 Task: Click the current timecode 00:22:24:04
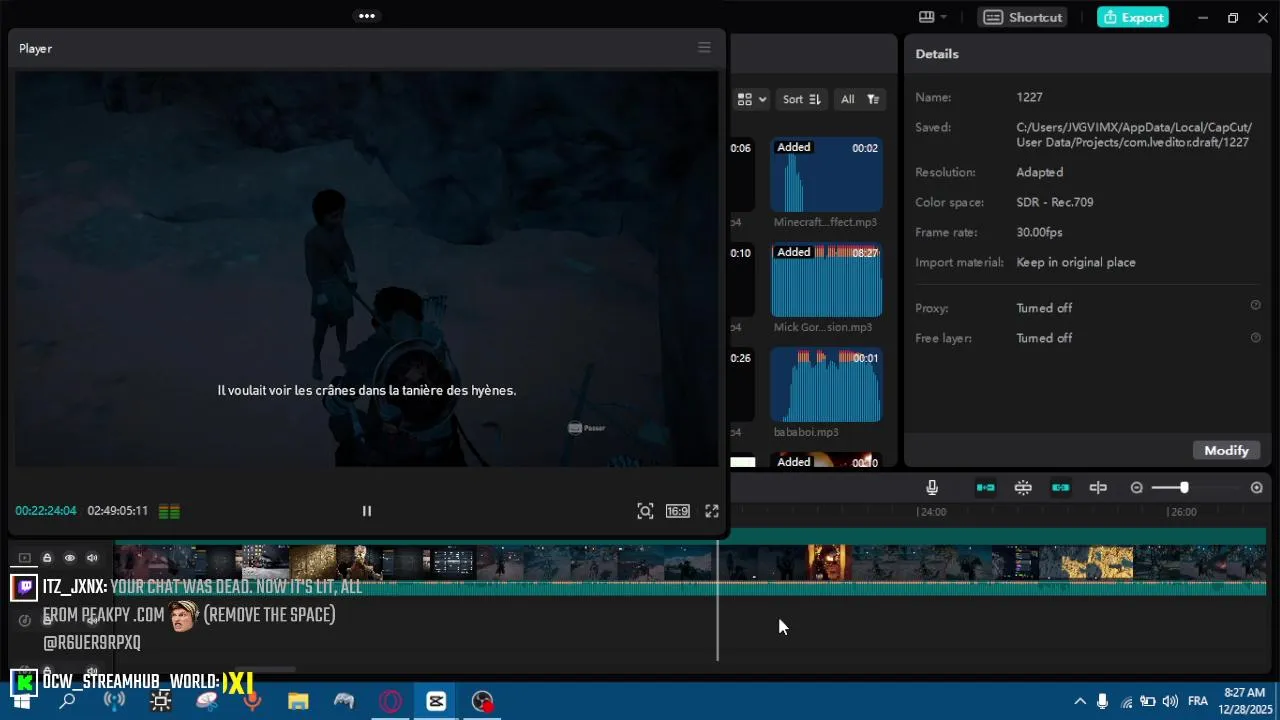pyautogui.click(x=45, y=511)
